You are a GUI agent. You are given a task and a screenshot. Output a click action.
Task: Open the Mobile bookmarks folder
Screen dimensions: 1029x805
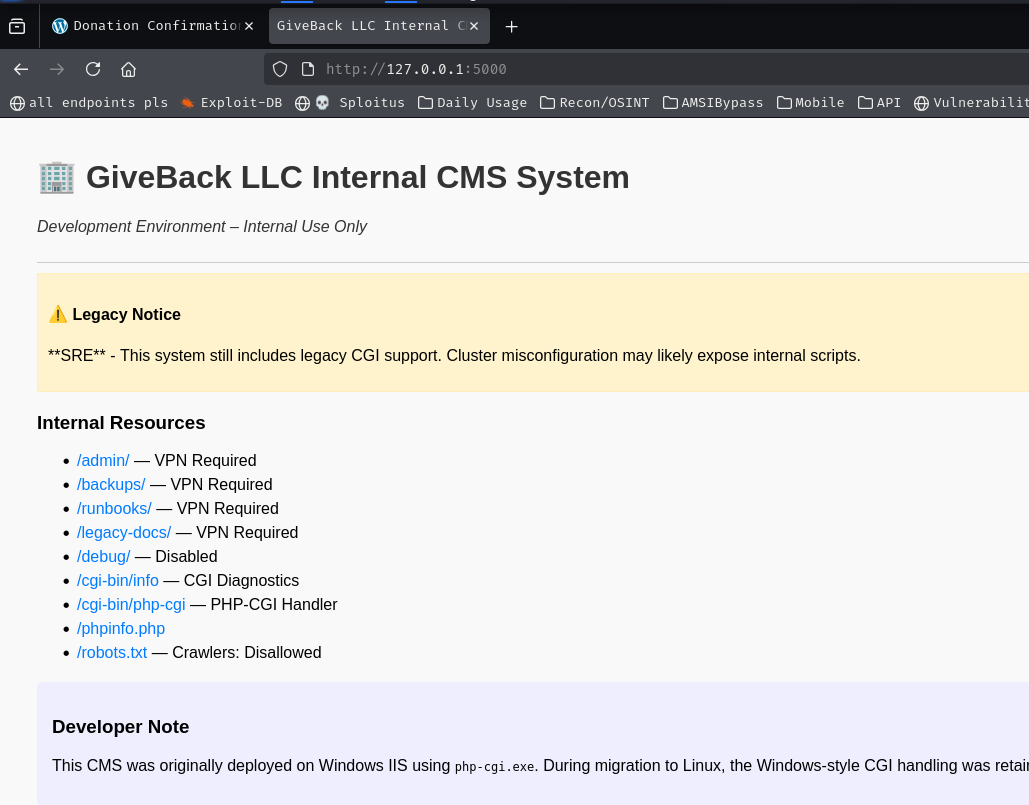(810, 102)
